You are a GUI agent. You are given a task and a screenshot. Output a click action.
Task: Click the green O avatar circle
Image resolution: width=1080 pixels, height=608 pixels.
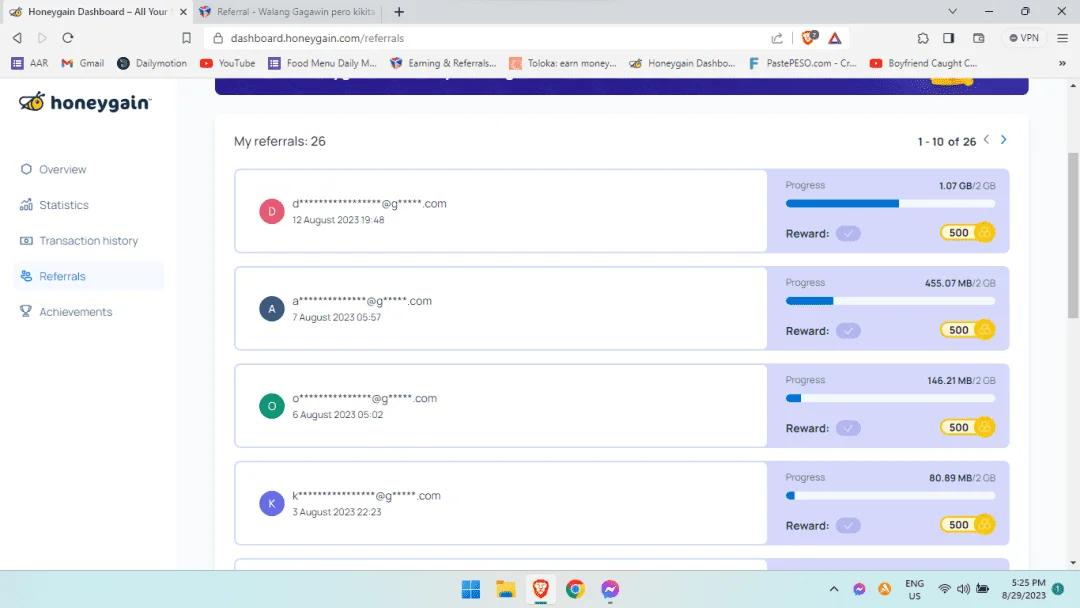pyautogui.click(x=272, y=406)
